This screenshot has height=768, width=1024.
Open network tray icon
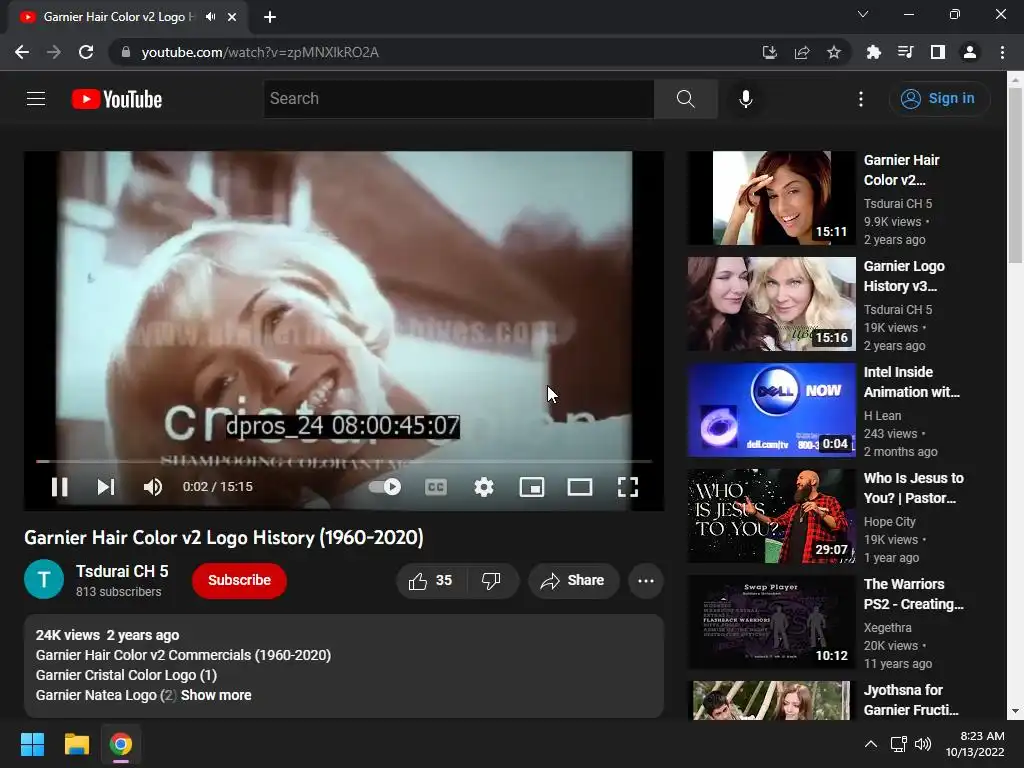click(x=899, y=744)
